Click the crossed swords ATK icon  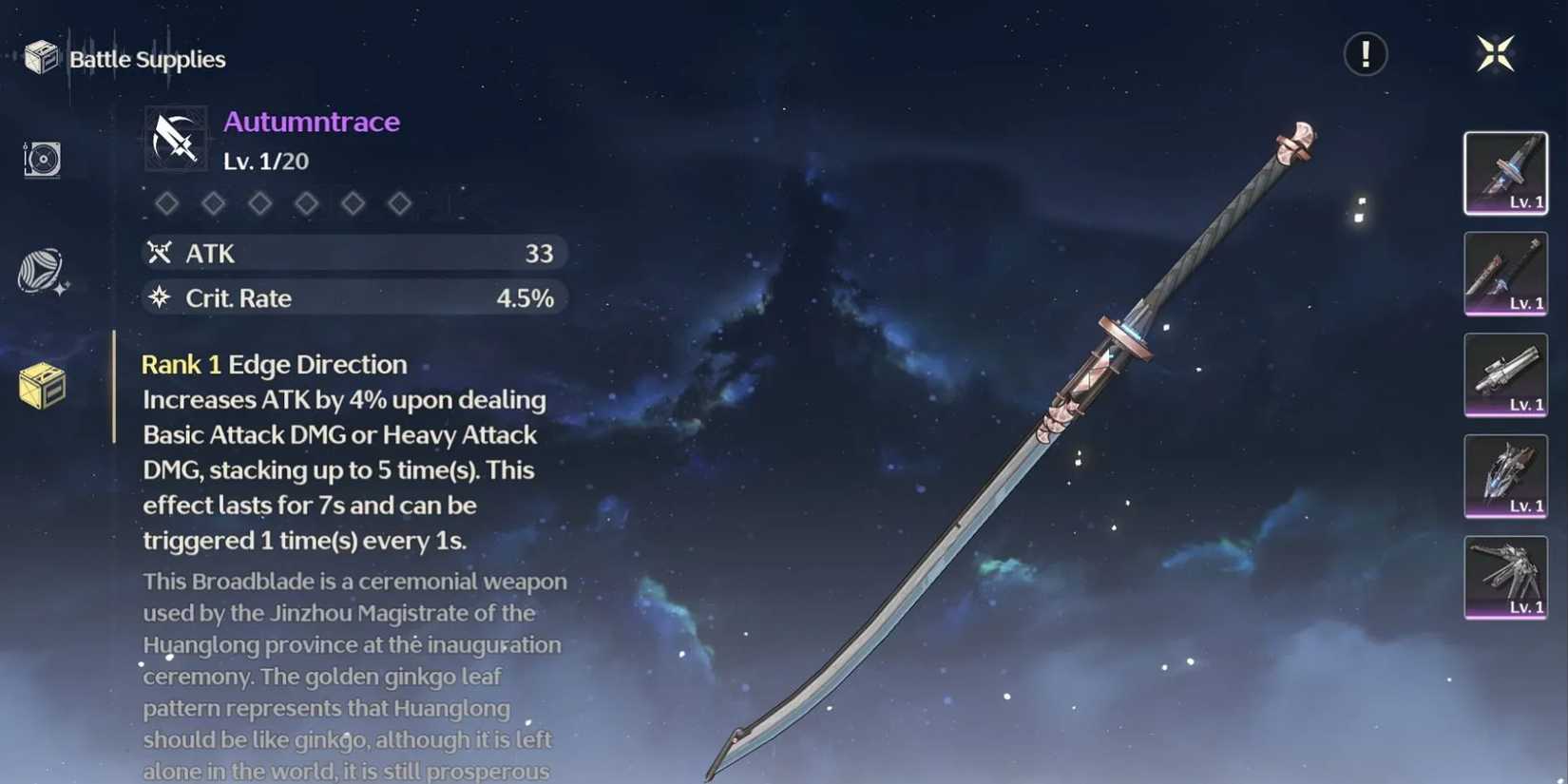(160, 252)
